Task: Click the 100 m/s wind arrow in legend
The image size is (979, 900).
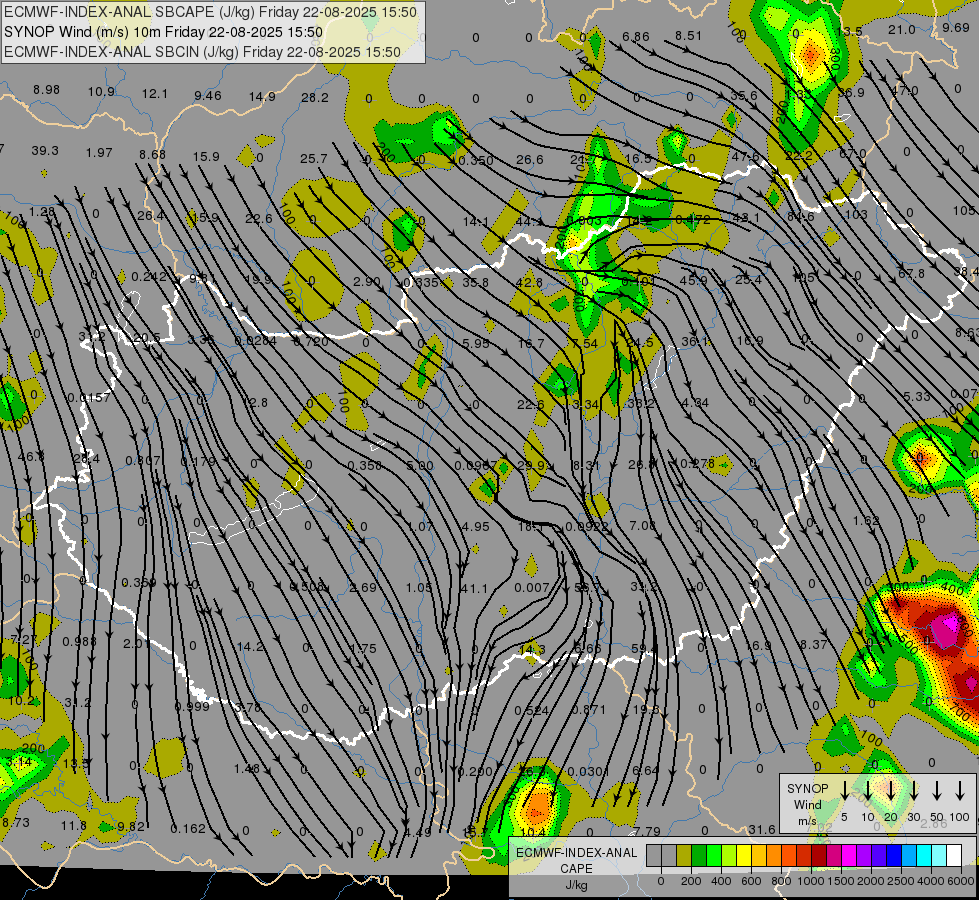Action: tap(960, 791)
